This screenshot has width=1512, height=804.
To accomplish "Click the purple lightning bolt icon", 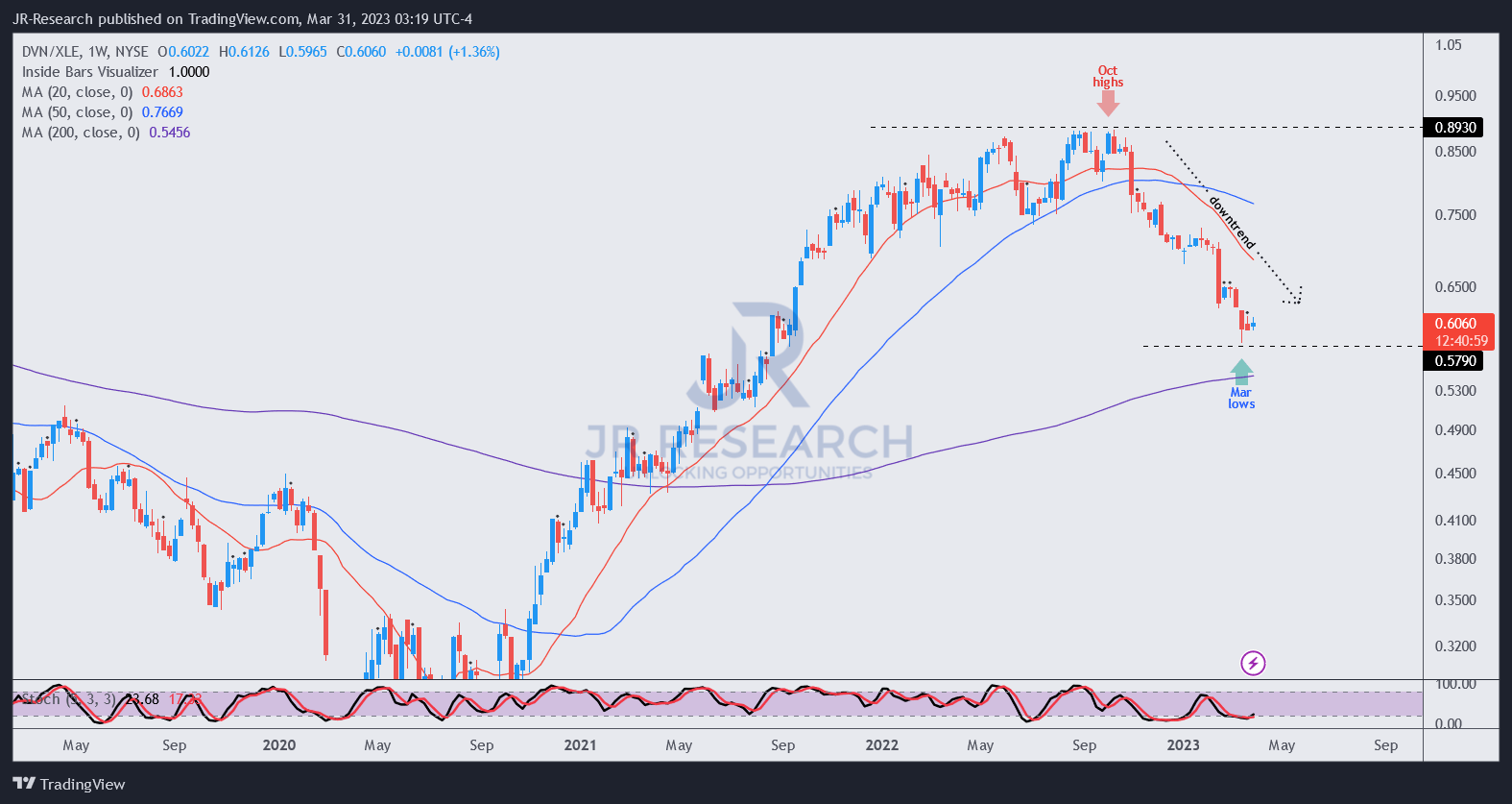I will point(1253,663).
